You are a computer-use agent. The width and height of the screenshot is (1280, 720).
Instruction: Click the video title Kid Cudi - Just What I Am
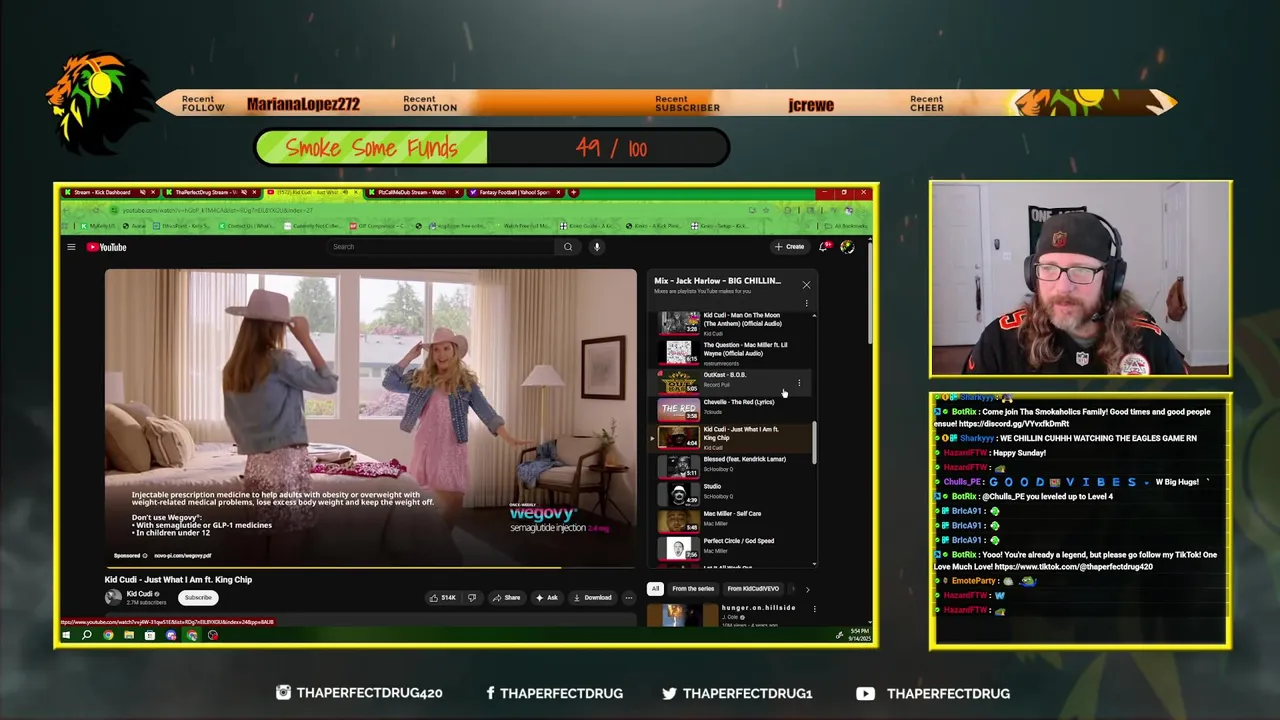(178, 580)
